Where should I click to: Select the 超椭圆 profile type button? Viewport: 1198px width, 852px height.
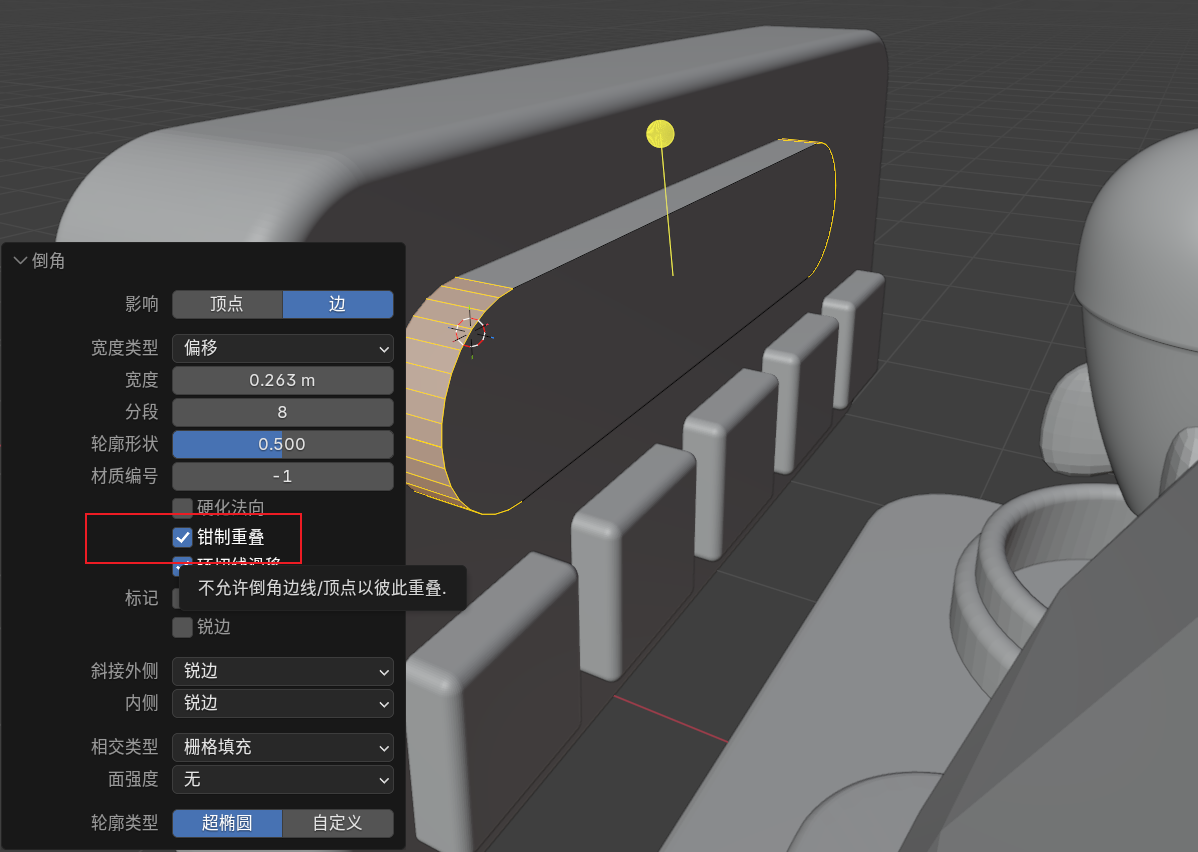pyautogui.click(x=227, y=823)
